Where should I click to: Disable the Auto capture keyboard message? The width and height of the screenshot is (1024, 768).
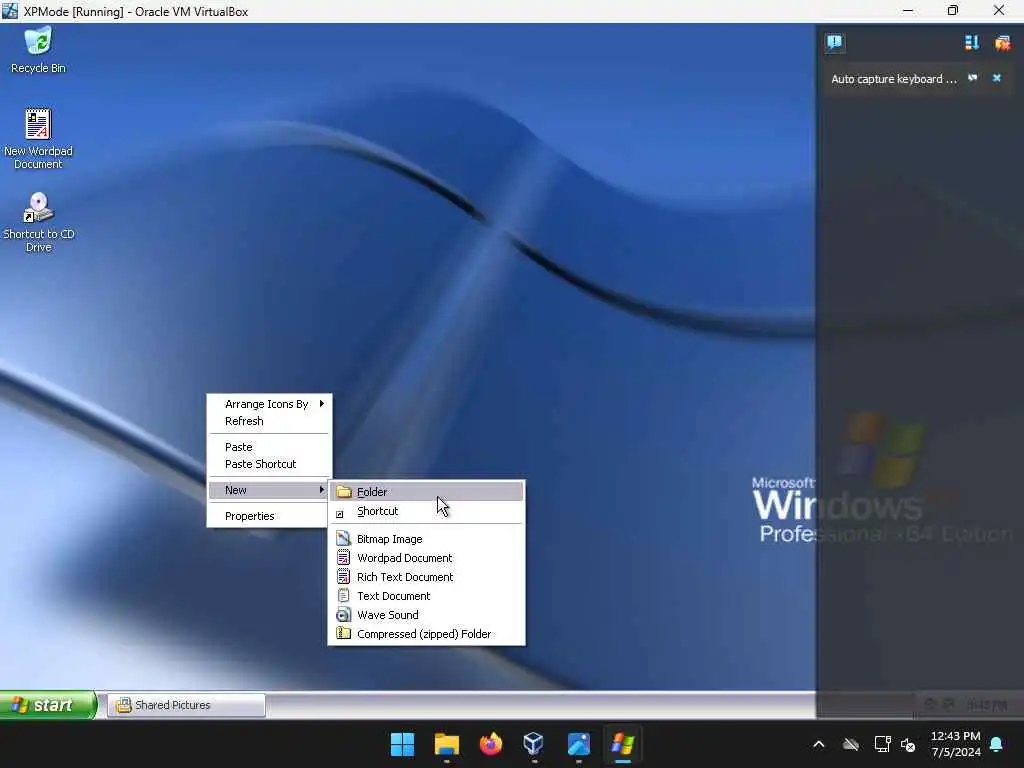pyautogui.click(x=973, y=78)
